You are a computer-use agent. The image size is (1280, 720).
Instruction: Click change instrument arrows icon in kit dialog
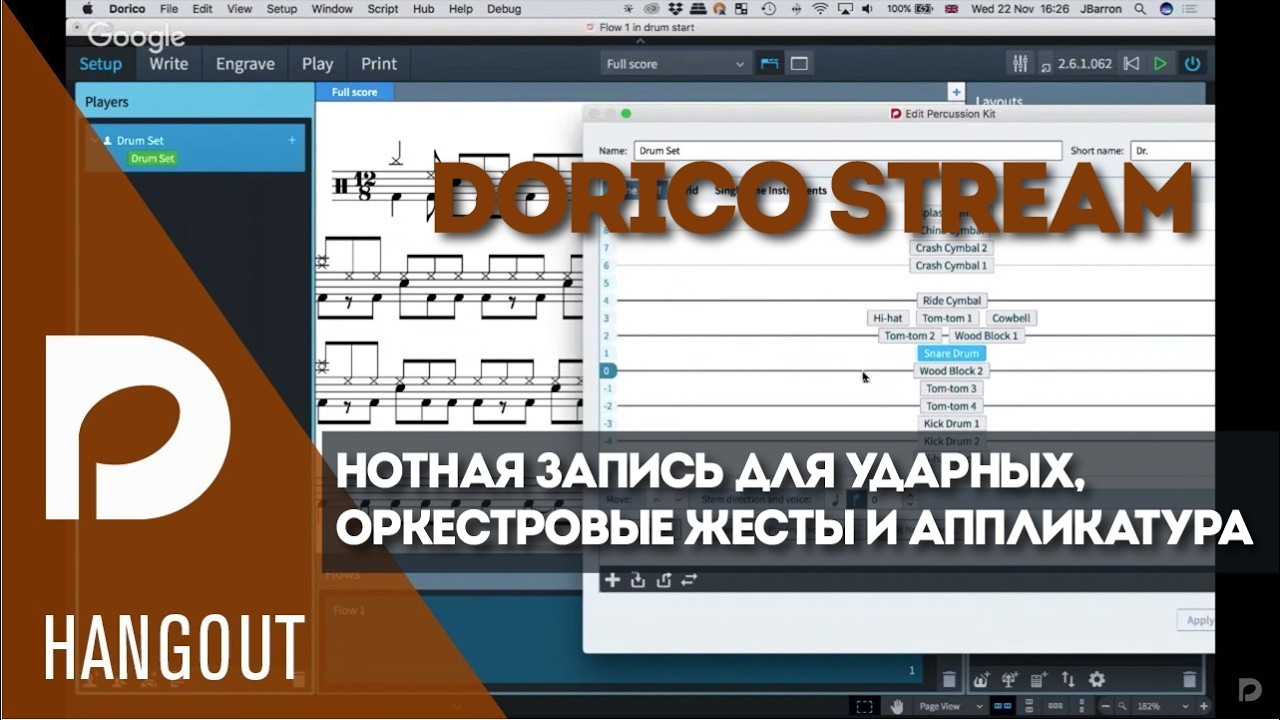pyautogui.click(x=689, y=579)
